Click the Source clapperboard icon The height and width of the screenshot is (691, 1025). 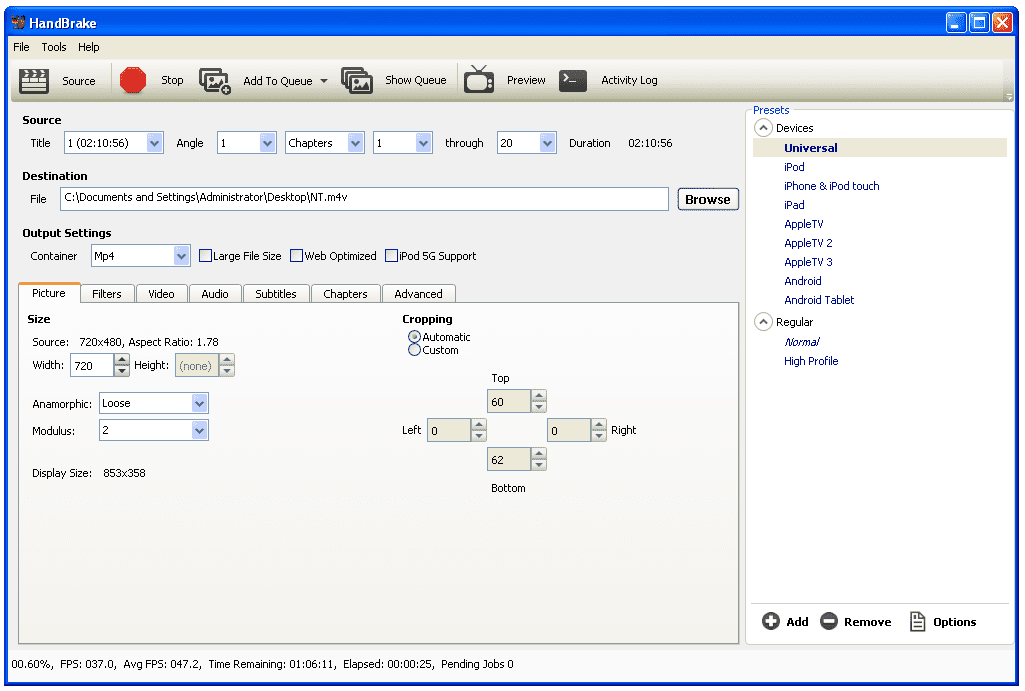coord(34,81)
